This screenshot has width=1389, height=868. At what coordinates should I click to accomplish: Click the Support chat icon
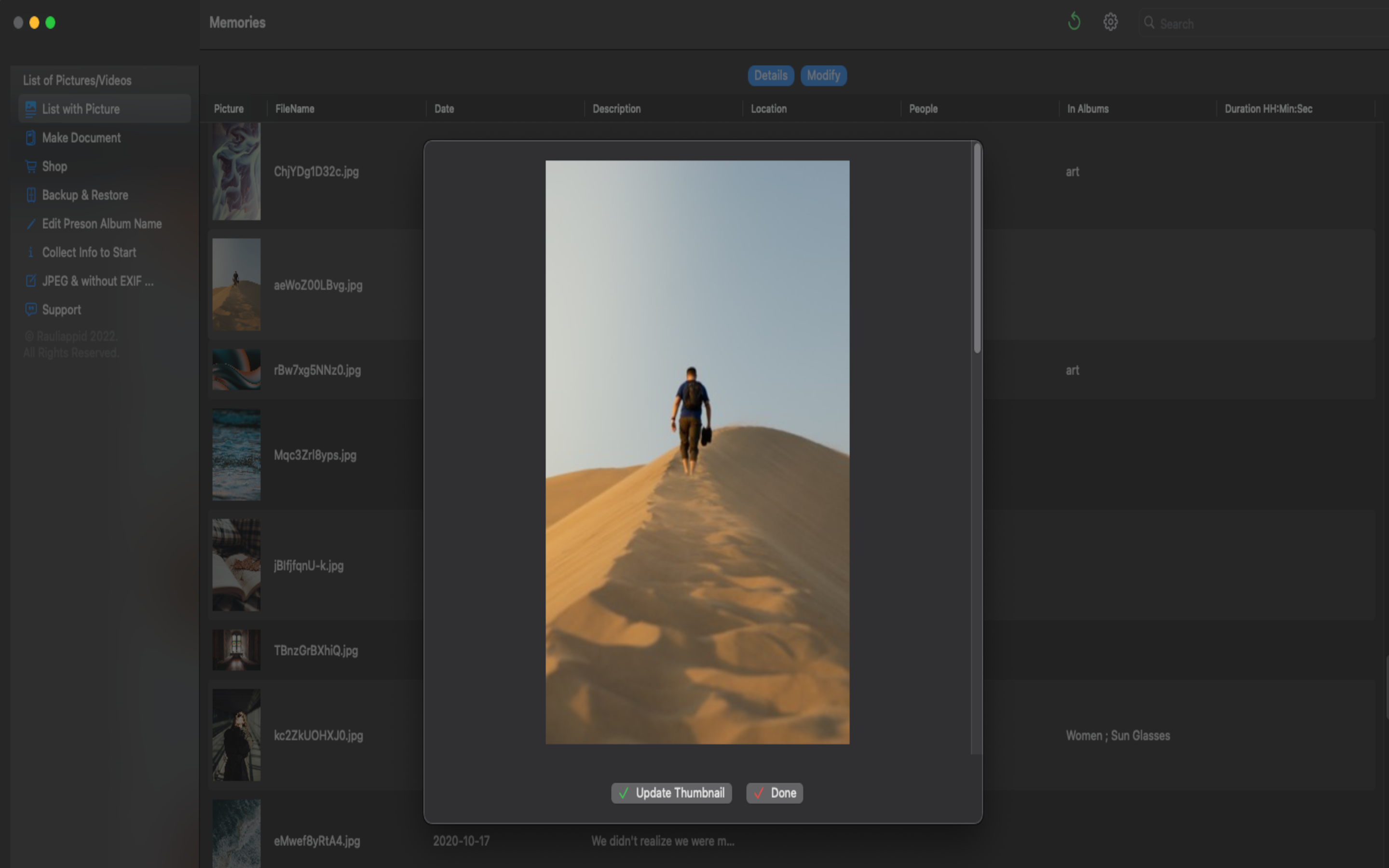30,310
